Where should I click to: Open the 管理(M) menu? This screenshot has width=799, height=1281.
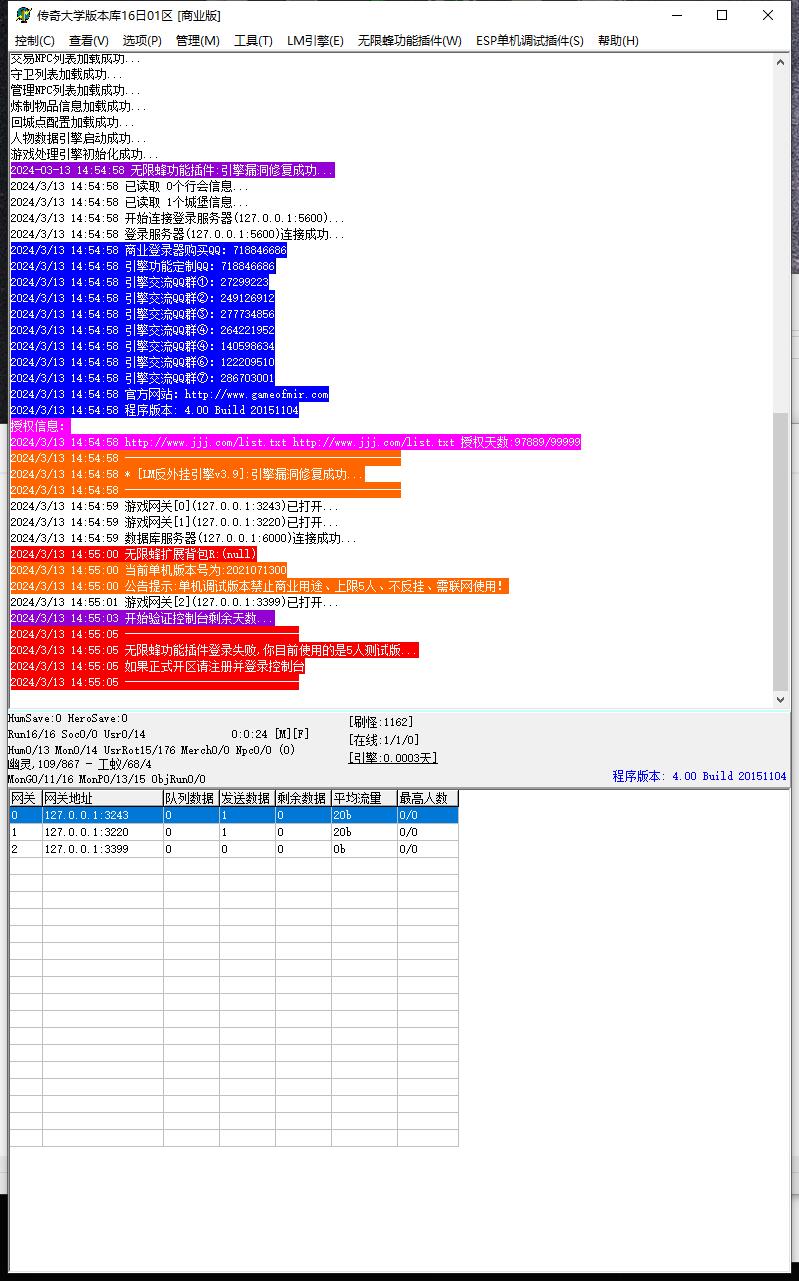pyautogui.click(x=197, y=41)
